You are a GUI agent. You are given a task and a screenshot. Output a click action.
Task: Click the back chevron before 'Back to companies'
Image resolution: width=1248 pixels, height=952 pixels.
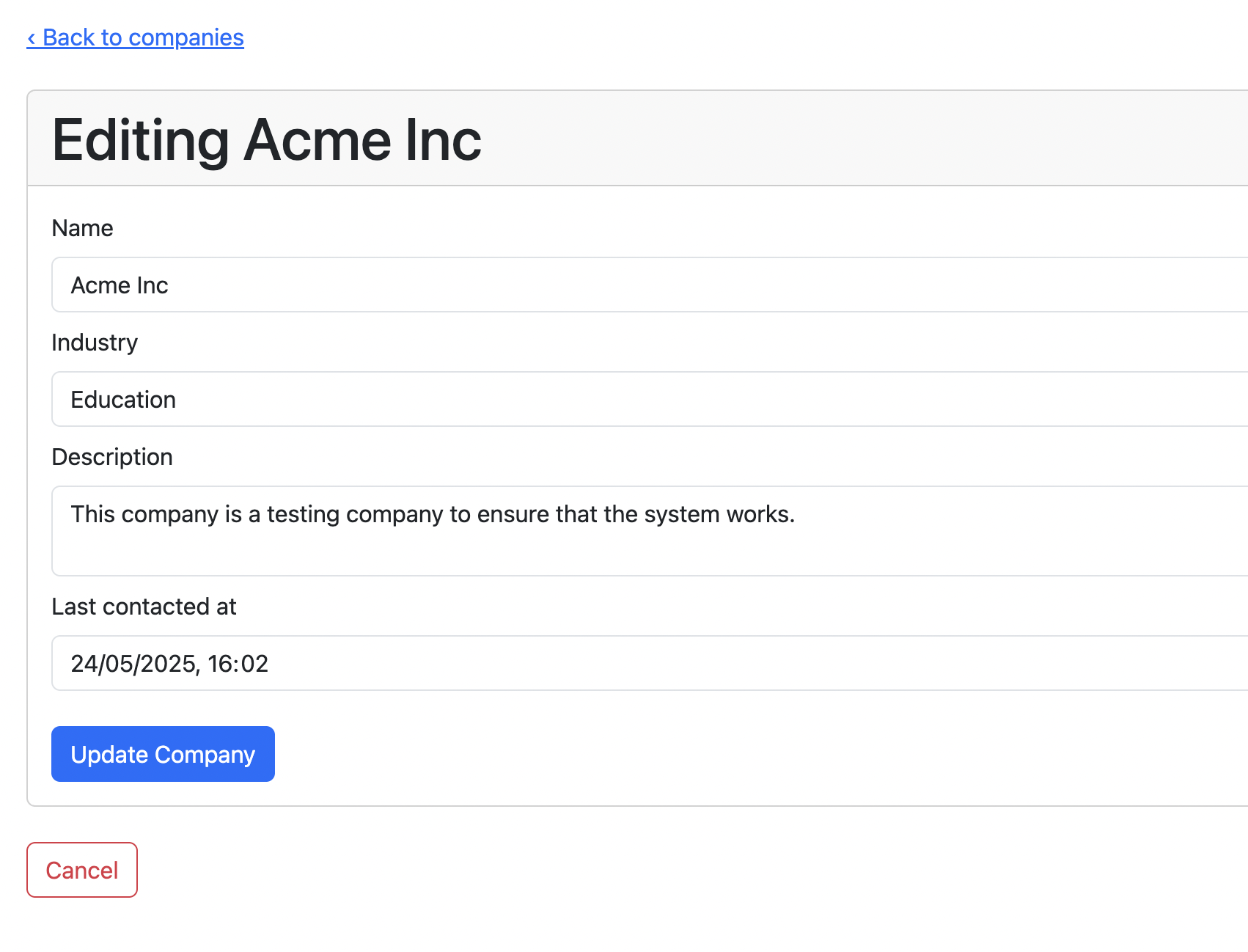click(x=31, y=37)
